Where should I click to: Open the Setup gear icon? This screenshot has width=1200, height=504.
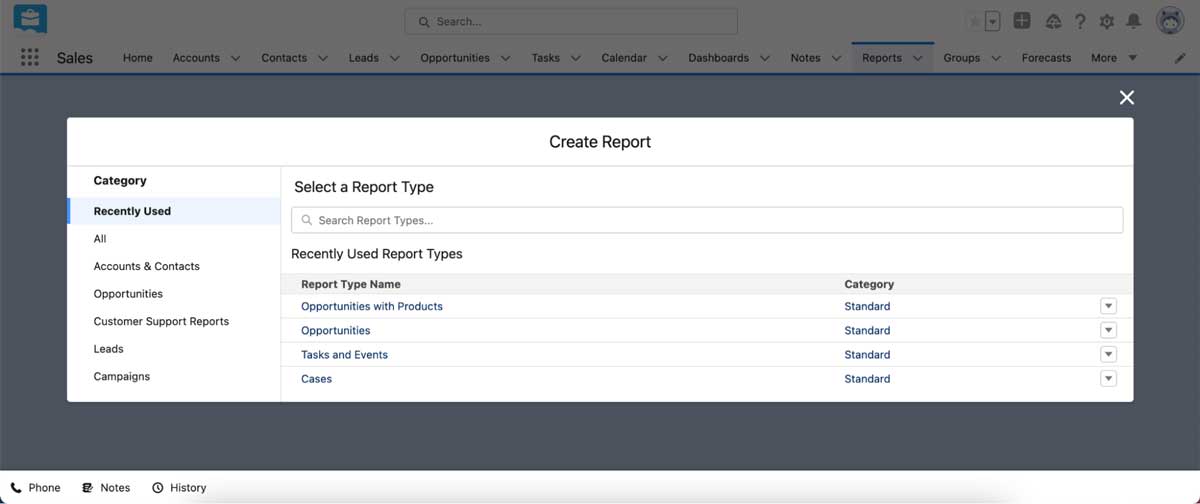click(x=1107, y=21)
